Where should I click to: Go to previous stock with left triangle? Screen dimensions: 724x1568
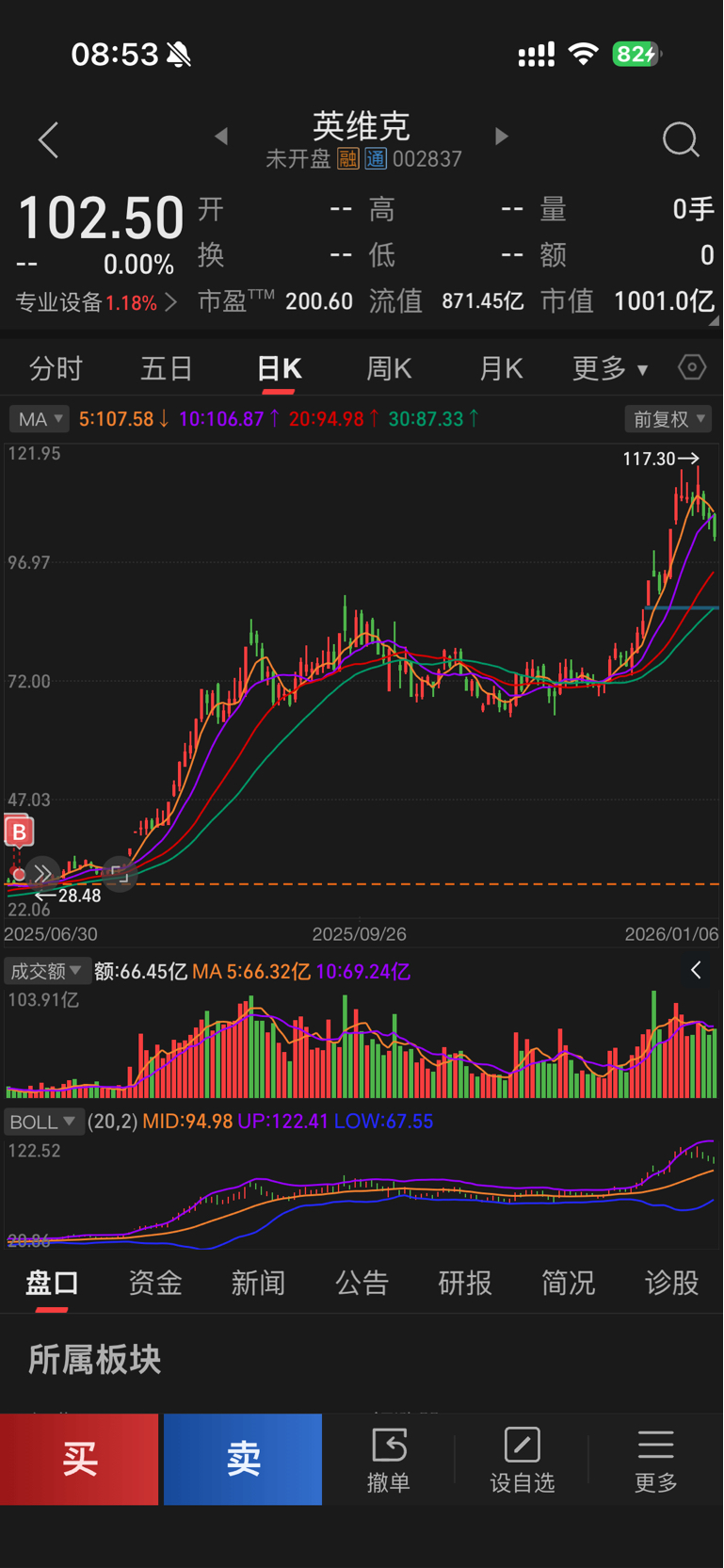(221, 137)
